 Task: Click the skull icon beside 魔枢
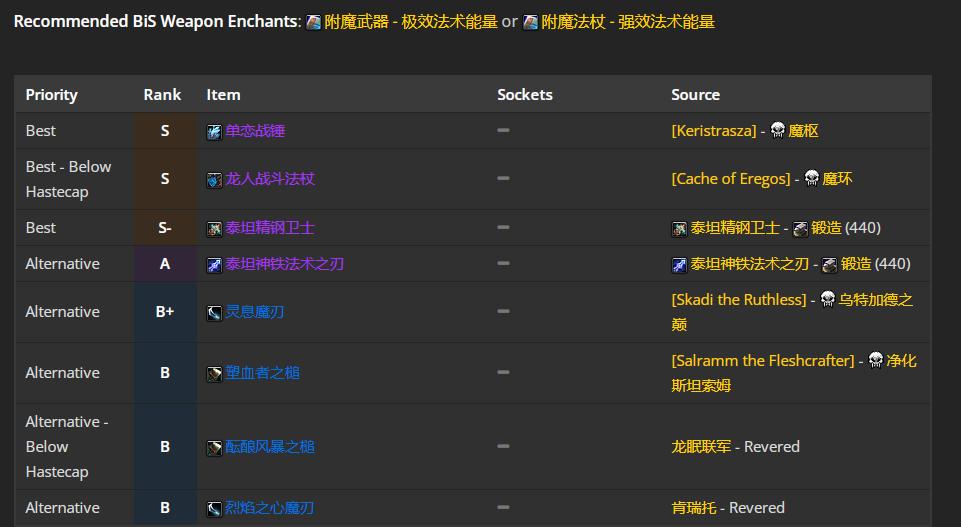[x=777, y=131]
